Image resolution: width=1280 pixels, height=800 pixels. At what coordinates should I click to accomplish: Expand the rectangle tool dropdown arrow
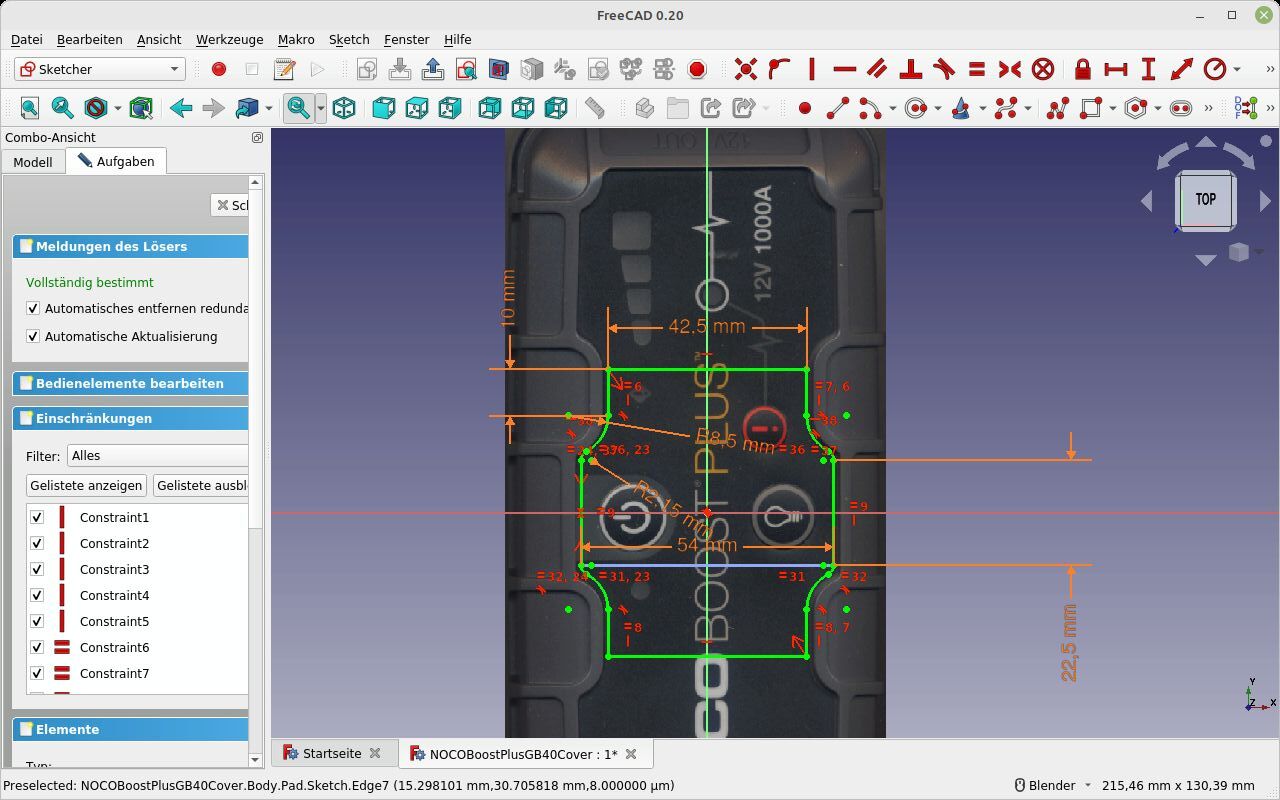click(x=1112, y=108)
